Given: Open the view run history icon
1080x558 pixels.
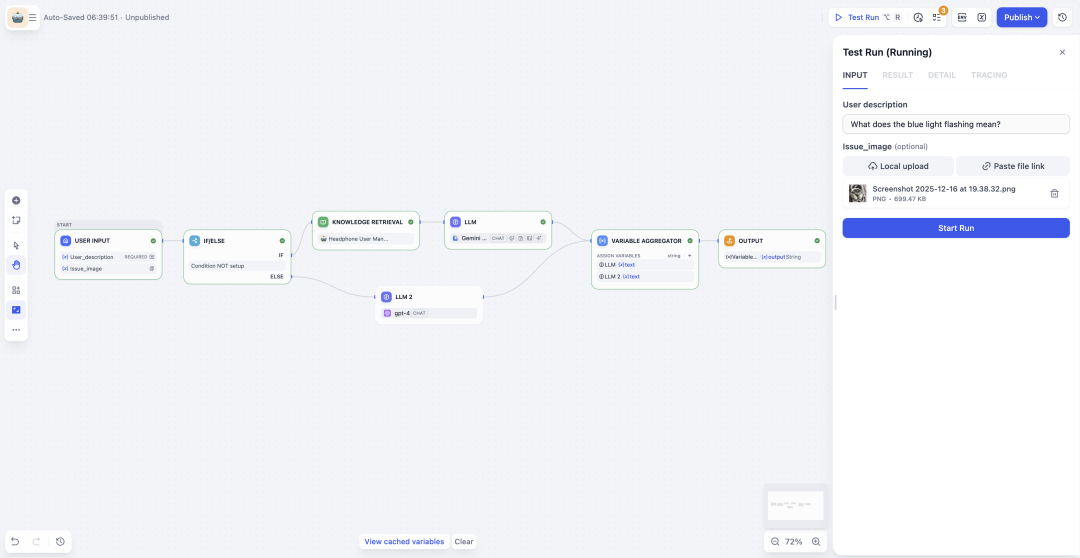Looking at the screenshot, I should click(x=918, y=17).
